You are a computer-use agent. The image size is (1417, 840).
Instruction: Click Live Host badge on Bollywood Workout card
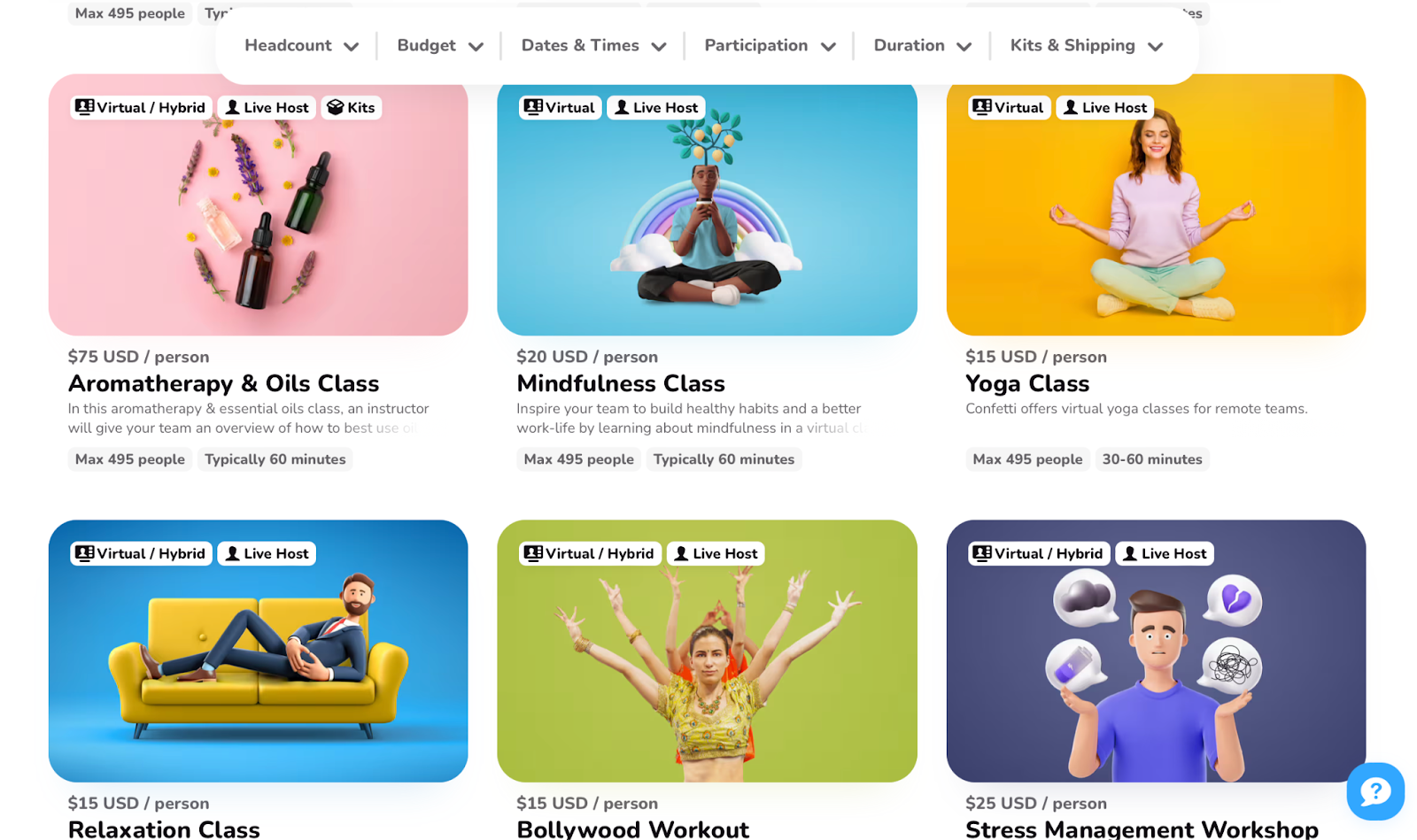pyautogui.click(x=716, y=553)
